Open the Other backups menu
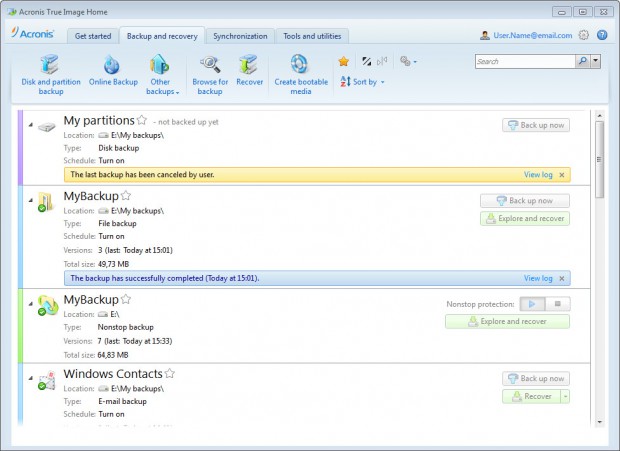 (162, 75)
